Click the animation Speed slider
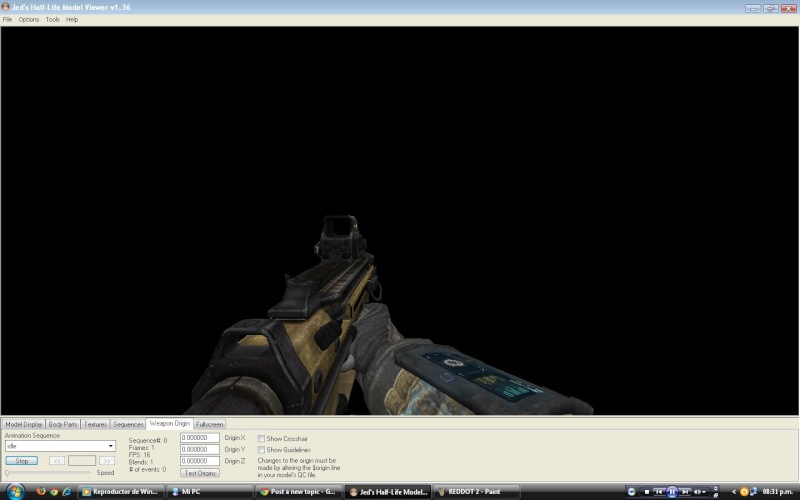The width and height of the screenshot is (800, 500). (x=48, y=473)
